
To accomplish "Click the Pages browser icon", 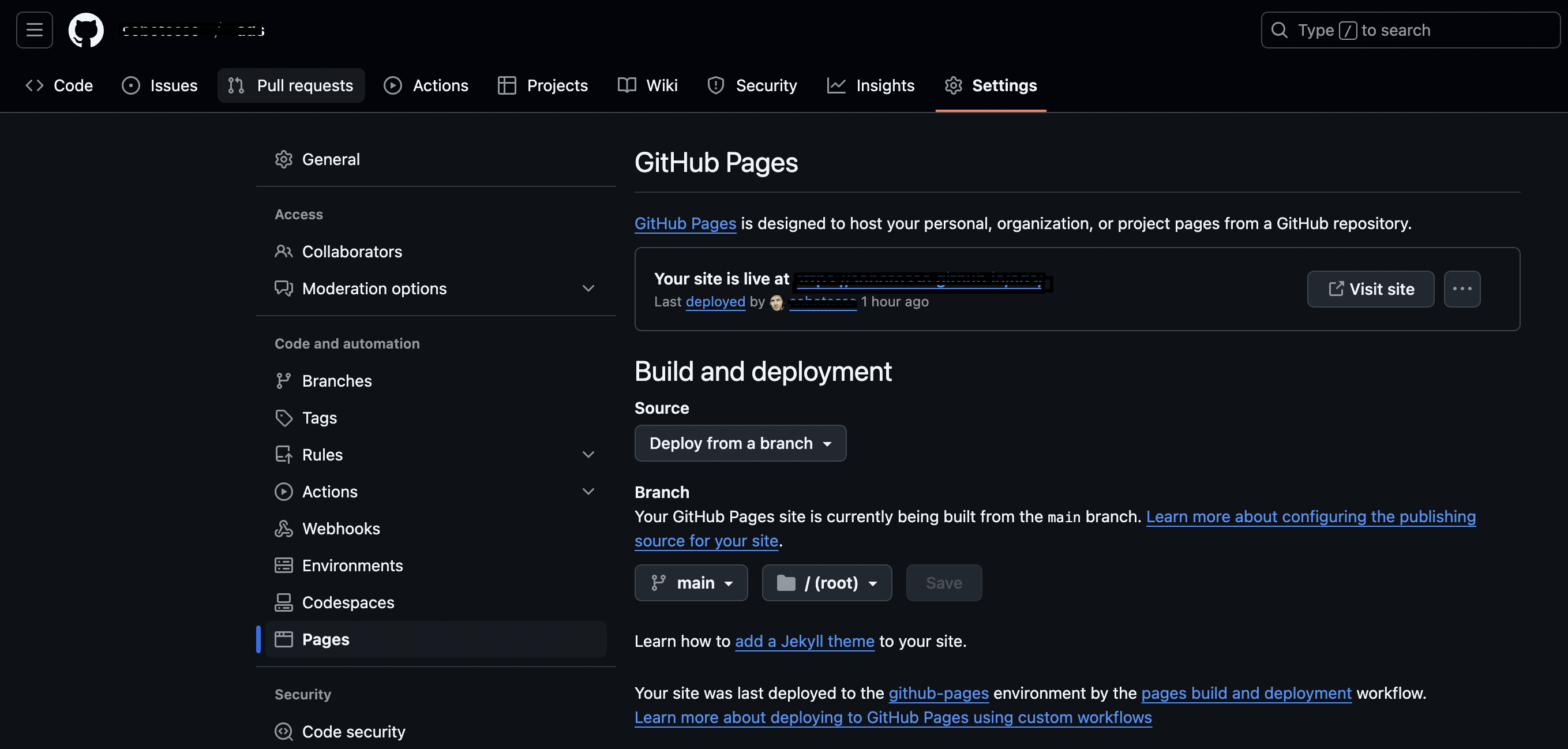I will 284,639.
